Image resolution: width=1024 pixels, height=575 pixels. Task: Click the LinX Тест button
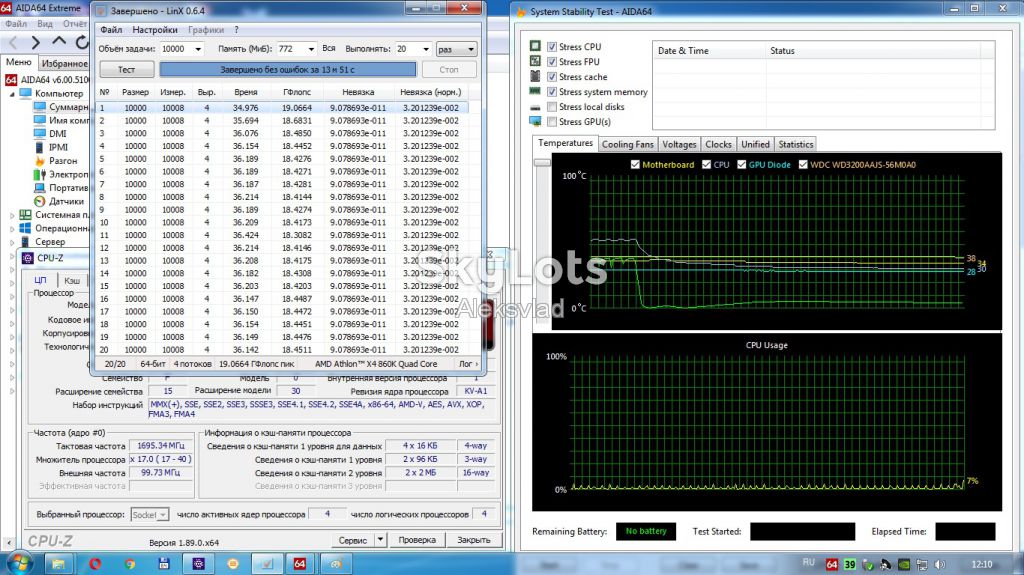127,69
